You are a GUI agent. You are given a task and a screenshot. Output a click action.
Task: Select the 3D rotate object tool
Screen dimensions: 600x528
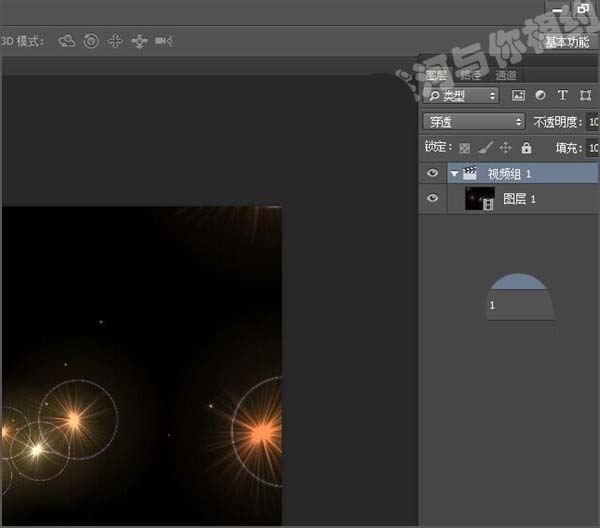(x=67, y=41)
